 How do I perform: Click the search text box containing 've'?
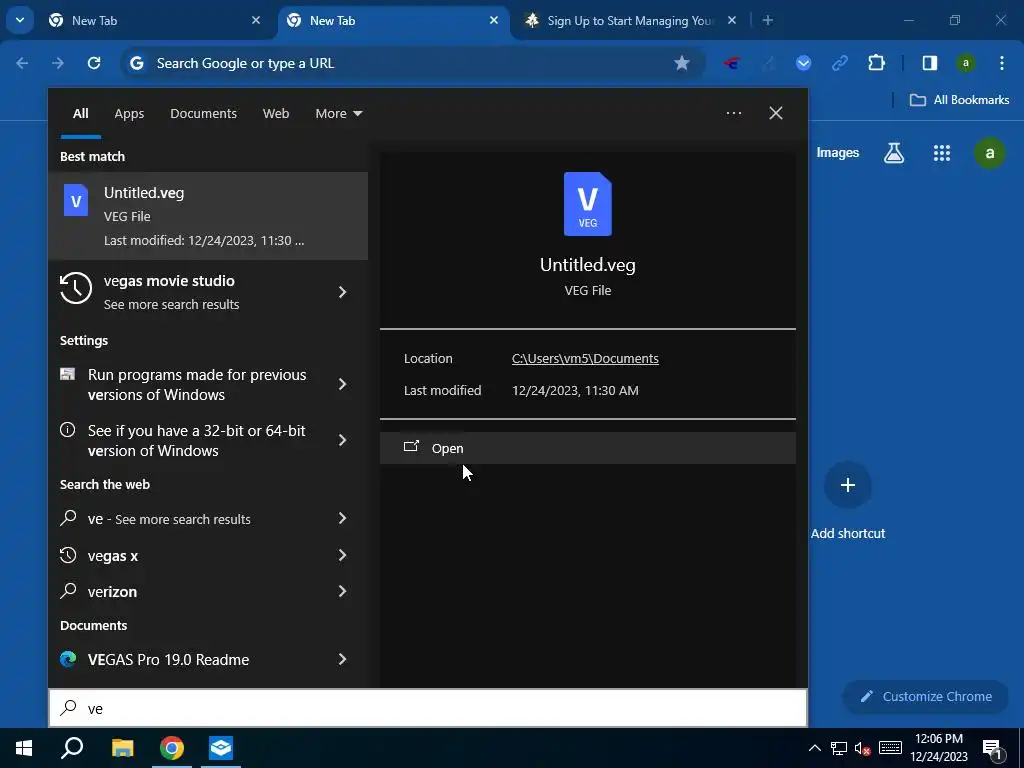click(428, 708)
